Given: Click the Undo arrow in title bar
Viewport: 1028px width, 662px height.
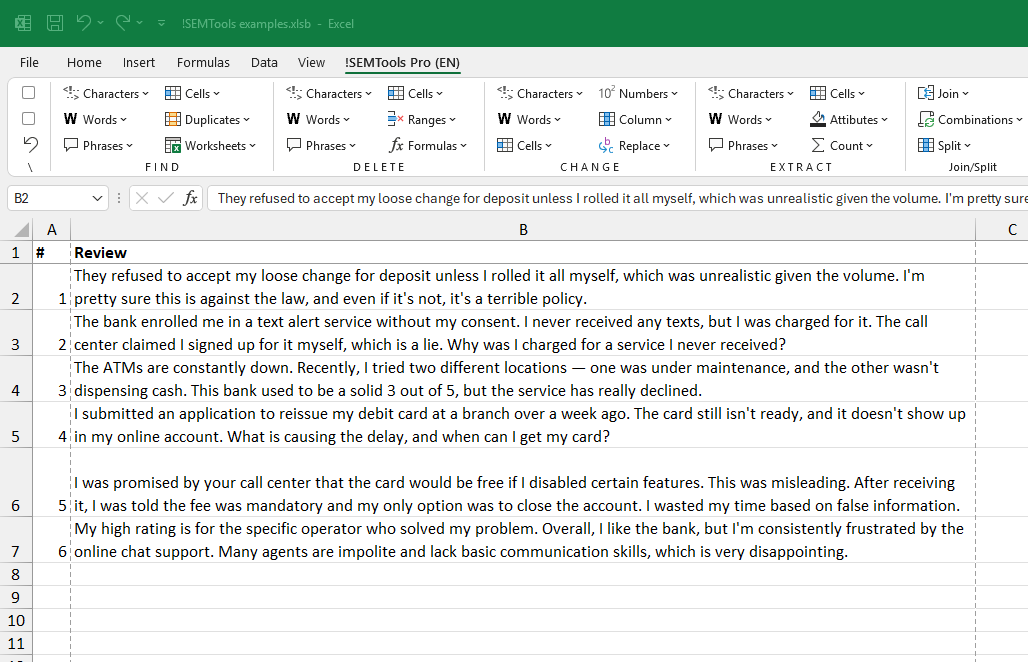Looking at the screenshot, I should click(x=84, y=23).
